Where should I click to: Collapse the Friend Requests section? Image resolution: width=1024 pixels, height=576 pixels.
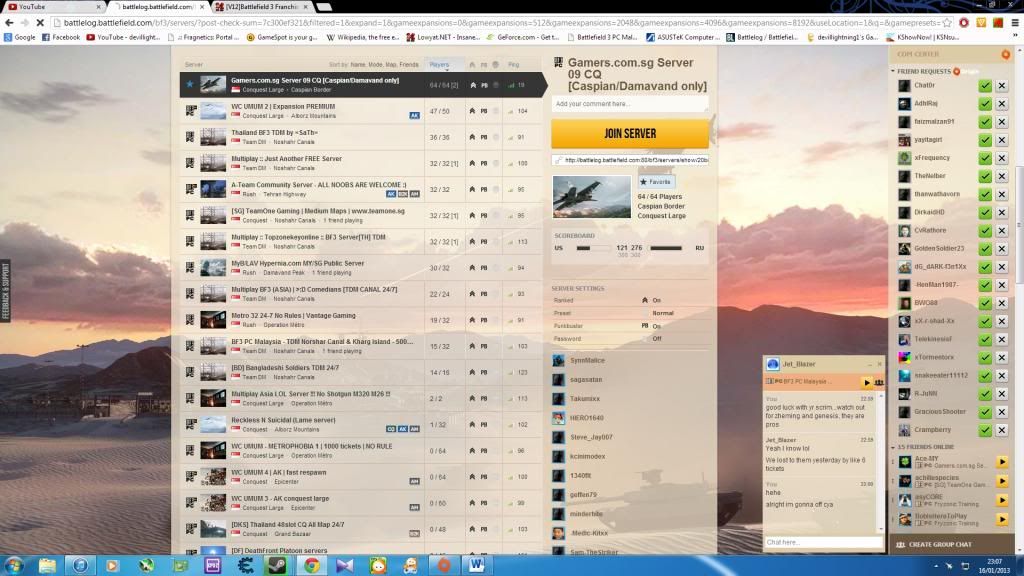click(x=893, y=71)
